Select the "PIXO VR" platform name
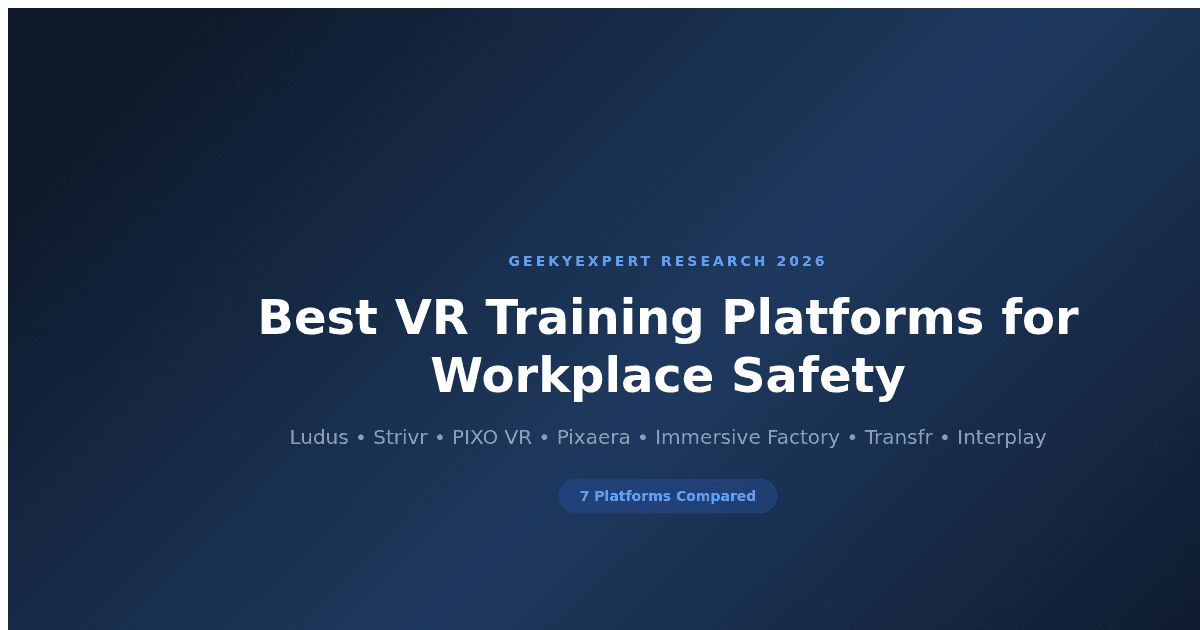Screen dimensions: 1200x630 pyautogui.click(x=492, y=437)
